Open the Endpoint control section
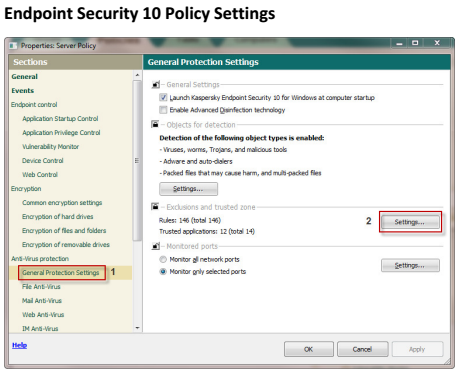463x379 pixels. [x=34, y=105]
